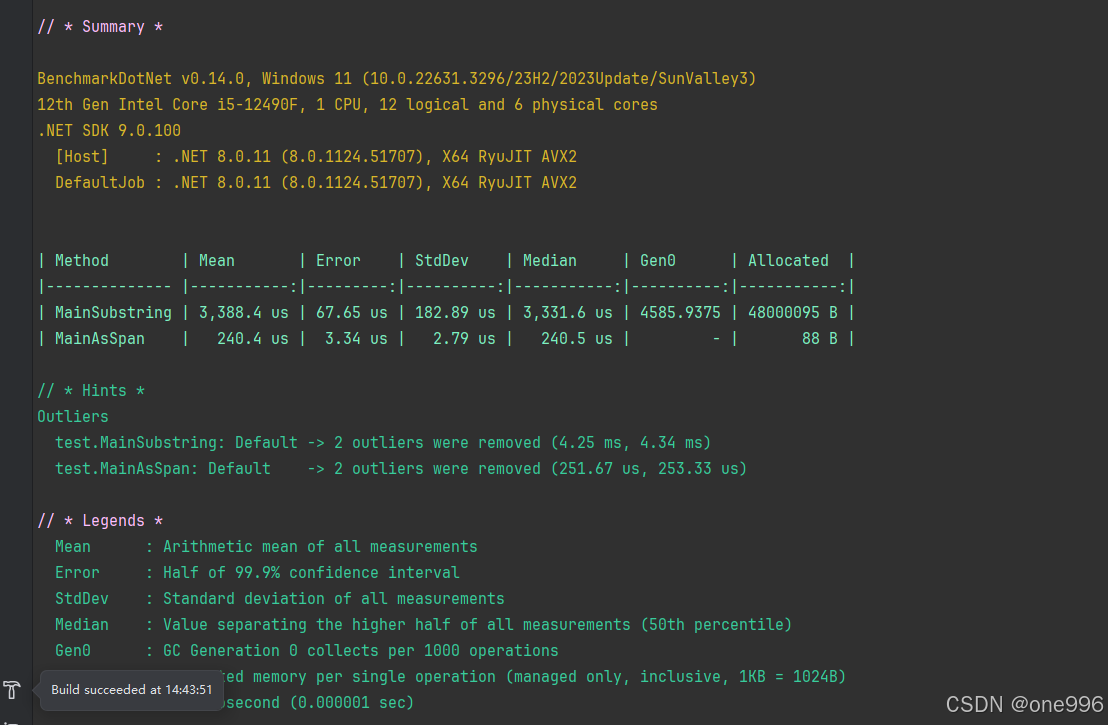Click the Method column header
1108x725 pixels.
click(x=81, y=260)
